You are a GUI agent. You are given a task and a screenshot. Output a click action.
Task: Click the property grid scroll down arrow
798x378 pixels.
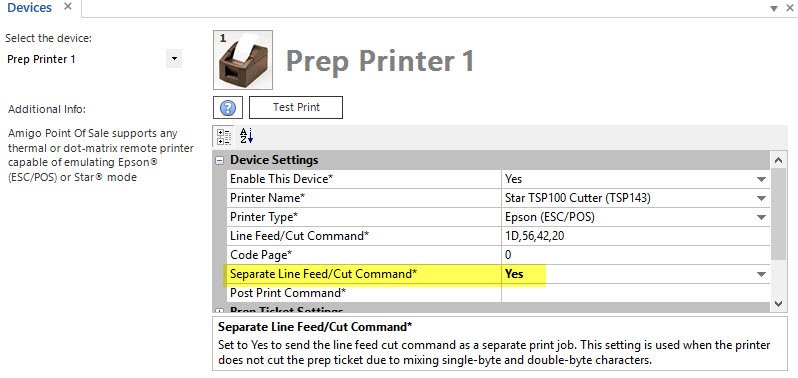click(779, 303)
